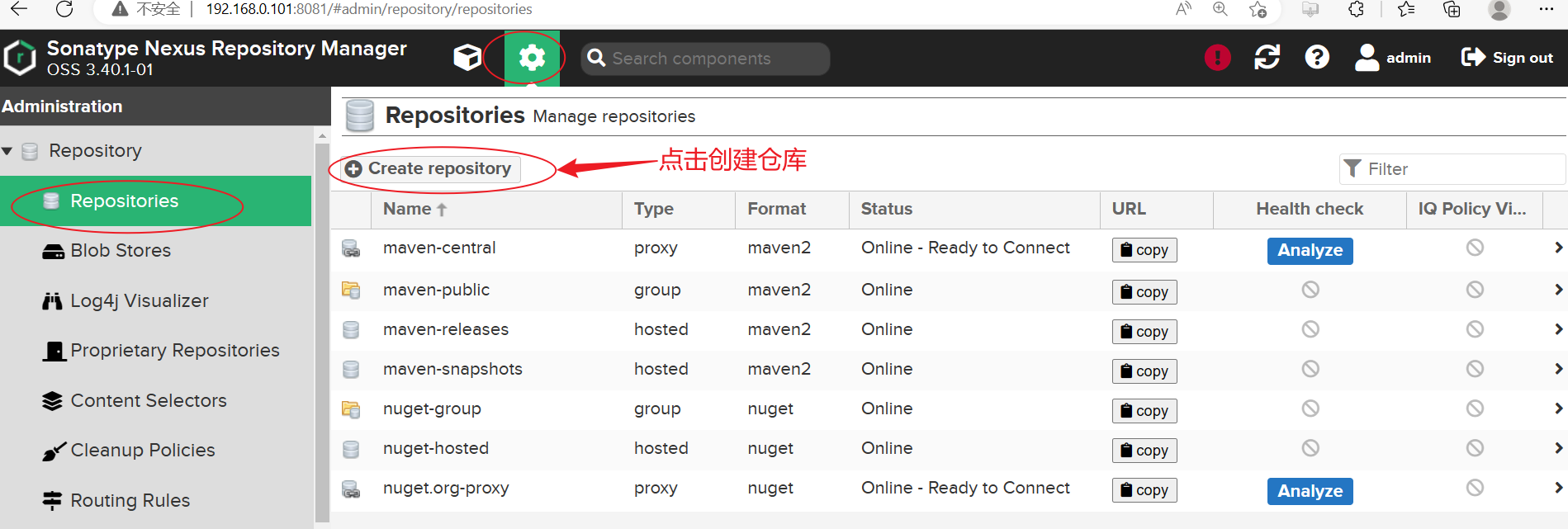
Task: Collapse the Repository tree node
Action: 7,151
